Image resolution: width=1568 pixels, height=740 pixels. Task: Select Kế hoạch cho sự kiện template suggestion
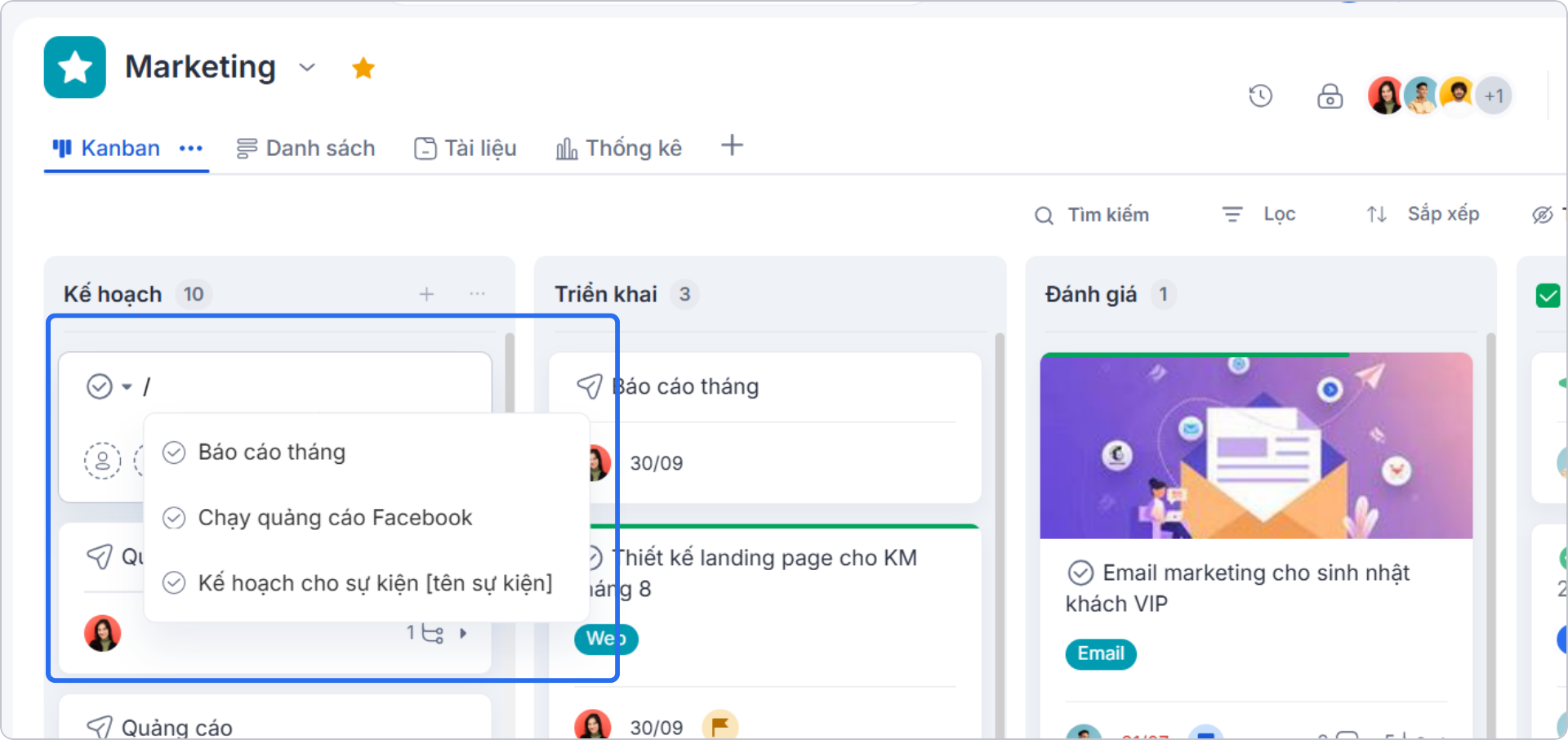click(x=367, y=583)
